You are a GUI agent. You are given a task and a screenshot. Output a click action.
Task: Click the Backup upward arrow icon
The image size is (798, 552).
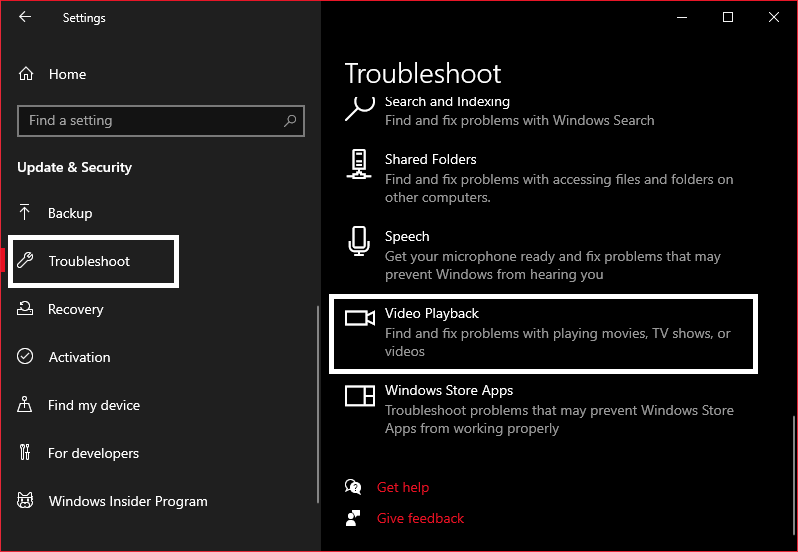coord(24,213)
